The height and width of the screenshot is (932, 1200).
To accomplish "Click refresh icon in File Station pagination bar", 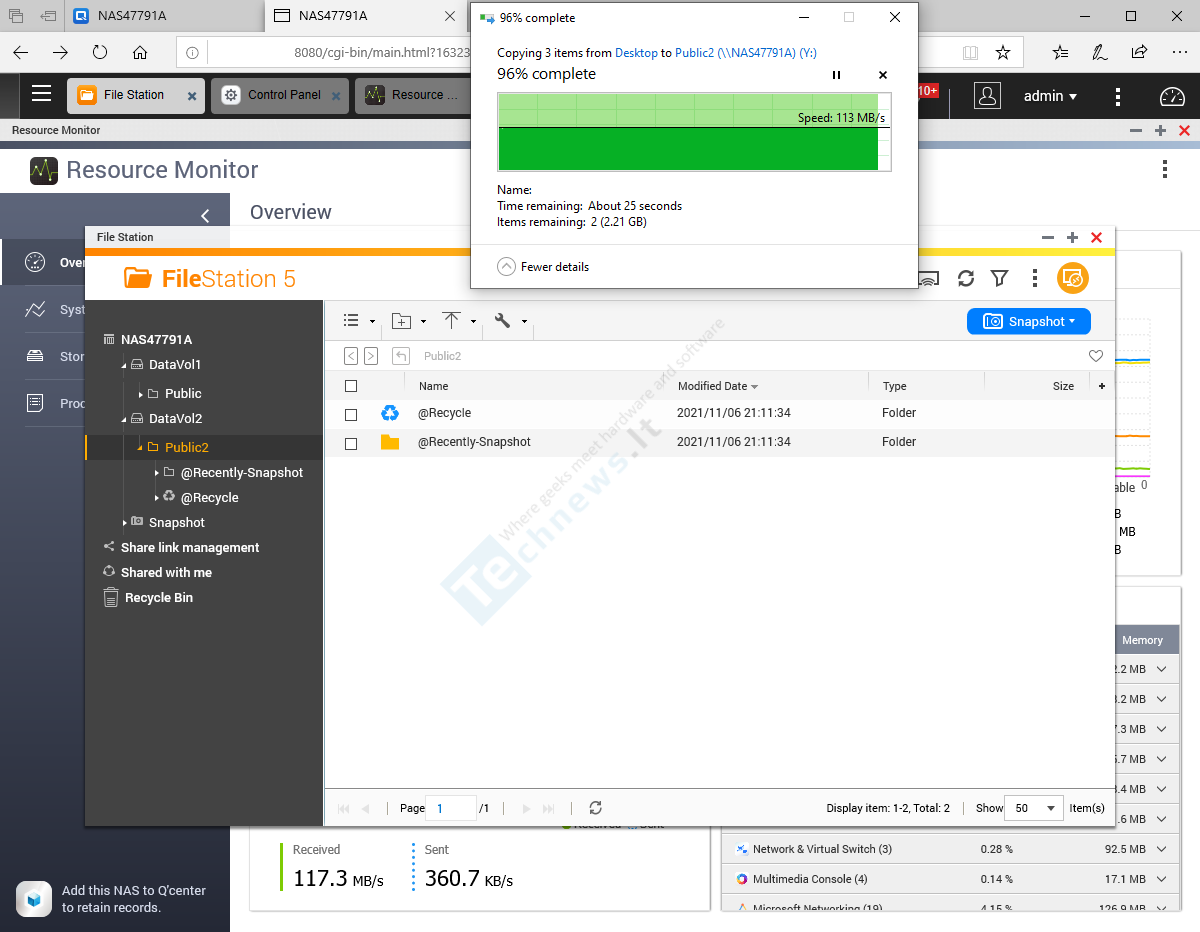I will pyautogui.click(x=595, y=808).
